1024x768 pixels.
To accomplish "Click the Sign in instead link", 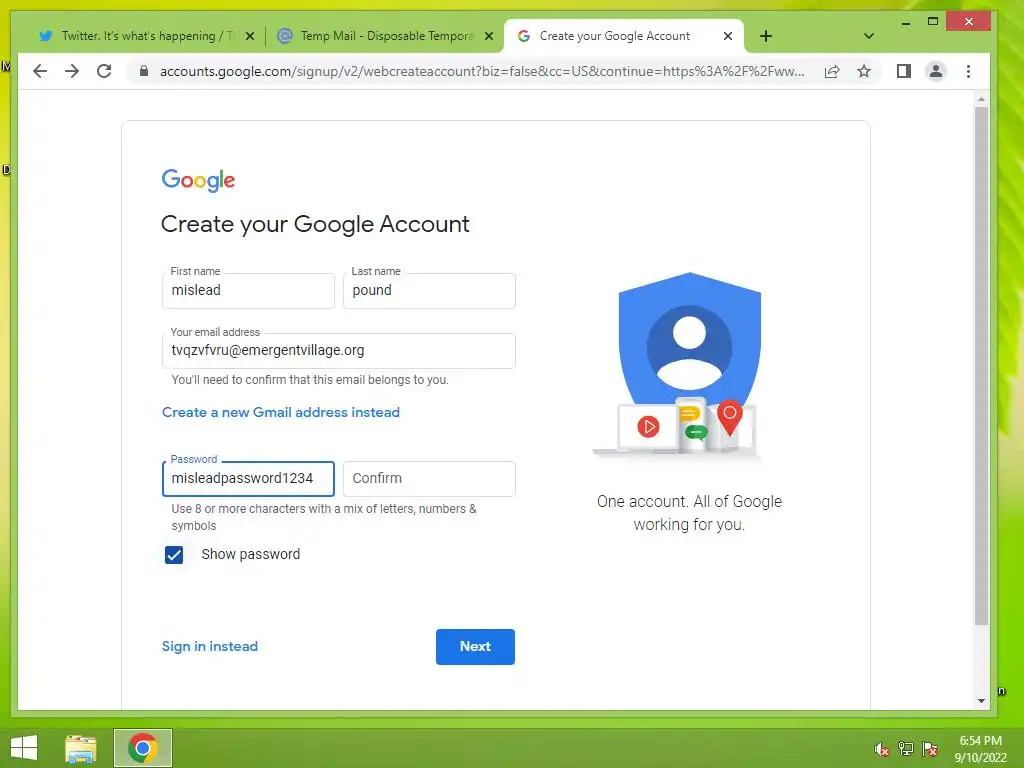I will (210, 646).
